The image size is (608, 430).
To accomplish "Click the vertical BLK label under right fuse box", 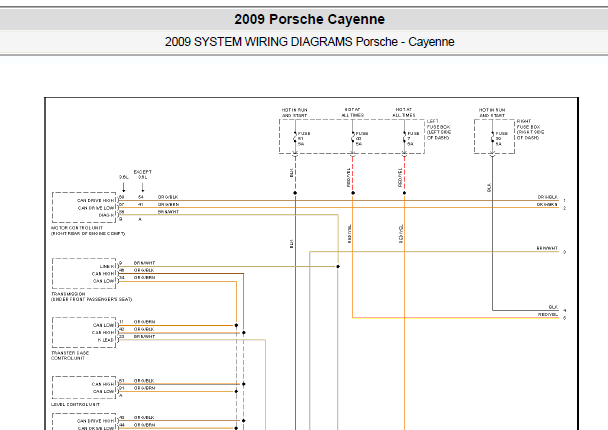I will (489, 187).
